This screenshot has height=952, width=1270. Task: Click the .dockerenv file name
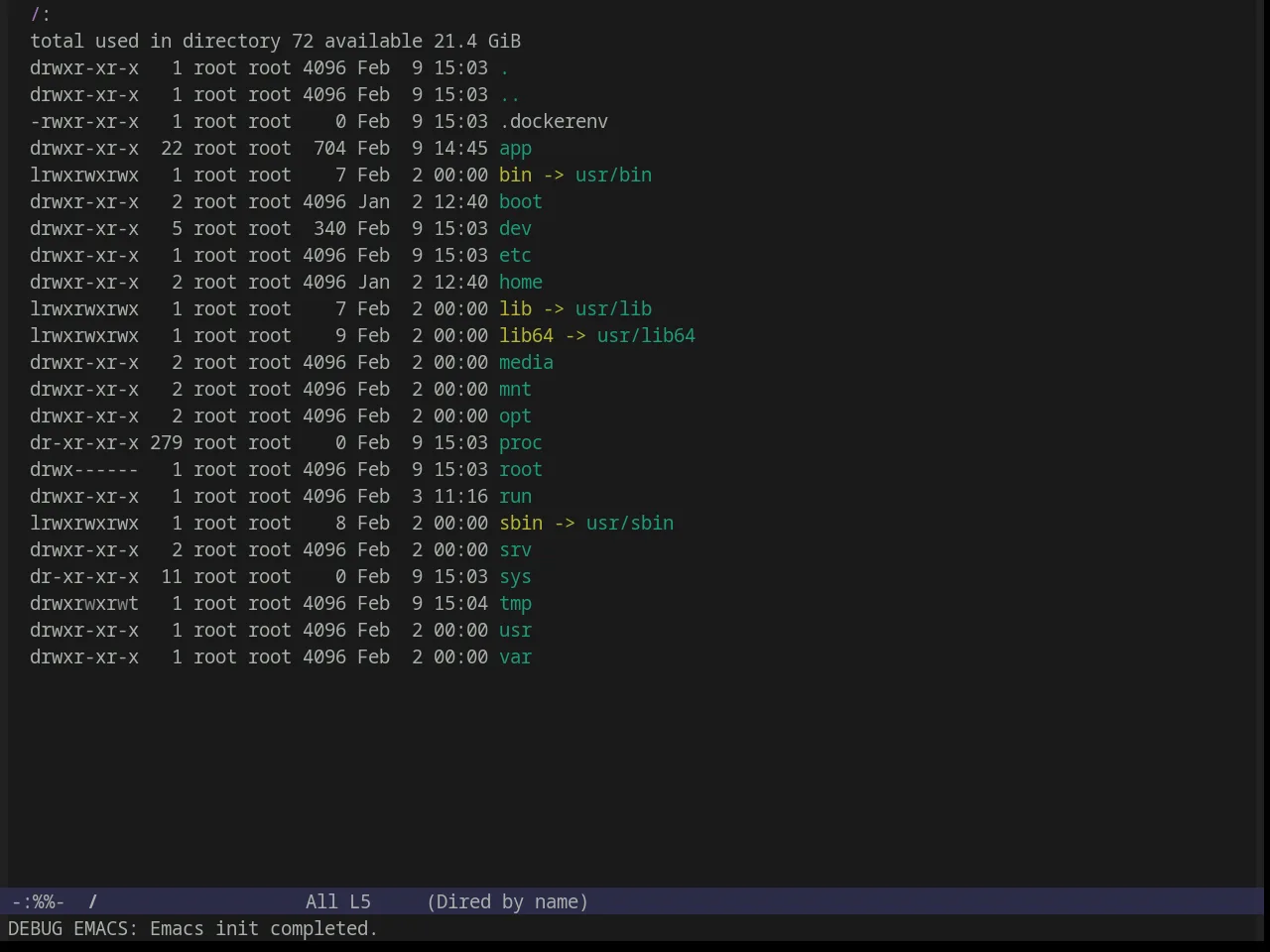point(554,121)
